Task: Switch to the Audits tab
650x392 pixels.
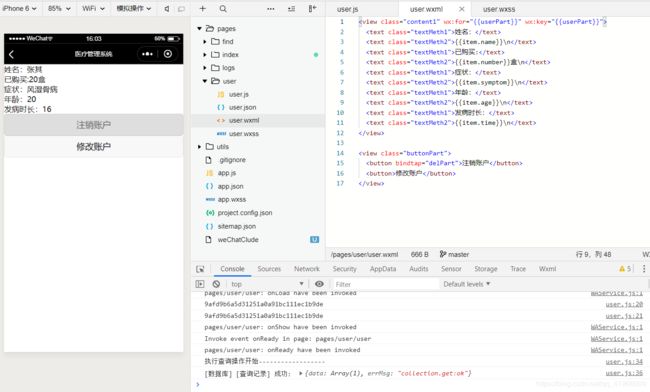Action: [419, 269]
